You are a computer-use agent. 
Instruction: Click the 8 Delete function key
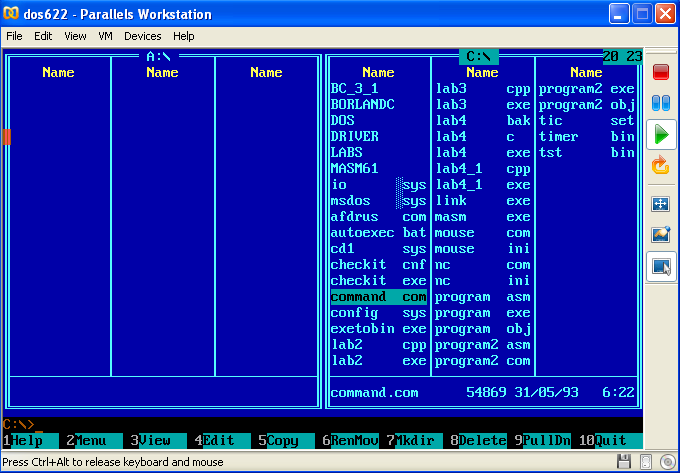tap(478, 440)
